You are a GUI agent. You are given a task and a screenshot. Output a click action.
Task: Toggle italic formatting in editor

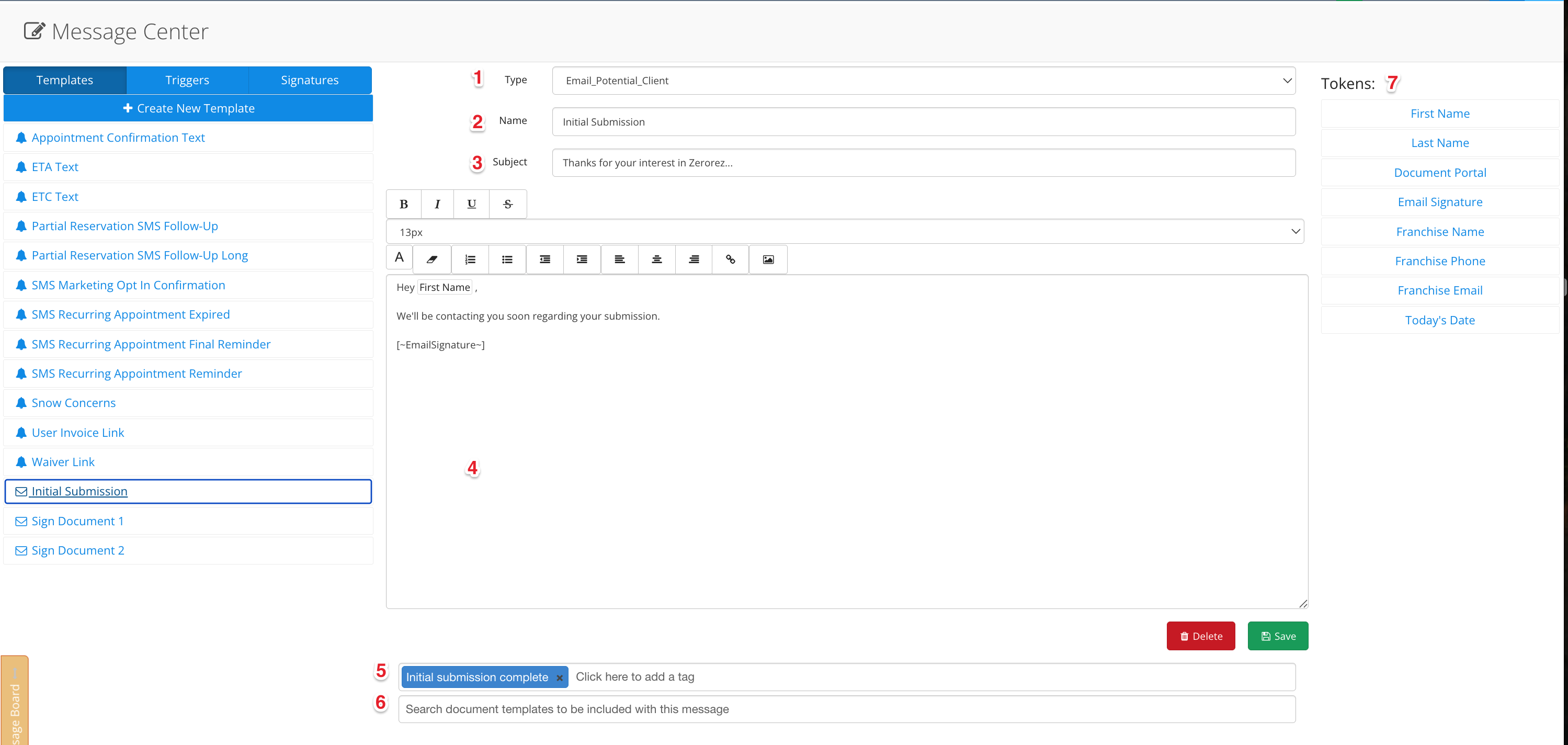tap(437, 204)
